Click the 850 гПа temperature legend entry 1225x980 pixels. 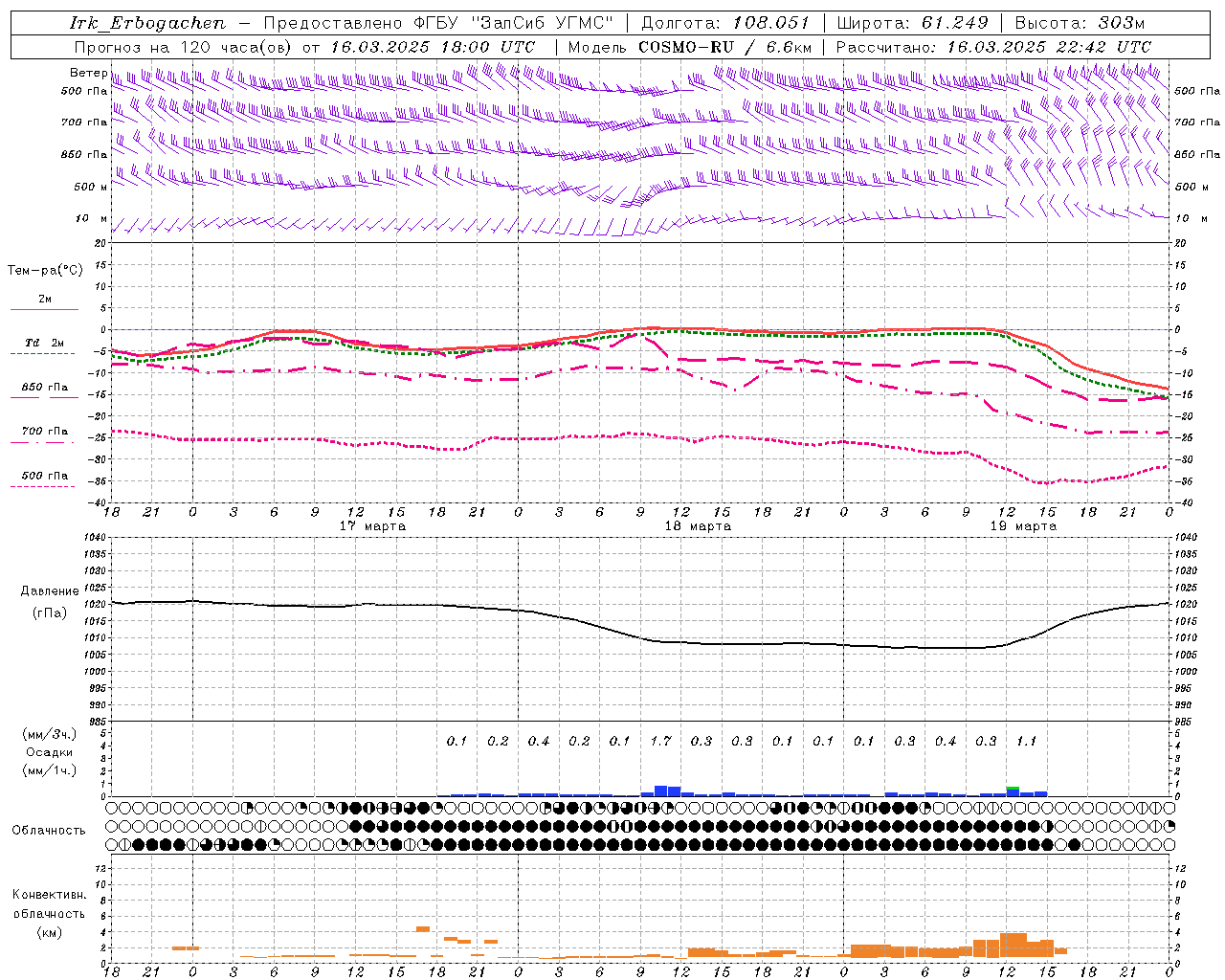(x=45, y=388)
